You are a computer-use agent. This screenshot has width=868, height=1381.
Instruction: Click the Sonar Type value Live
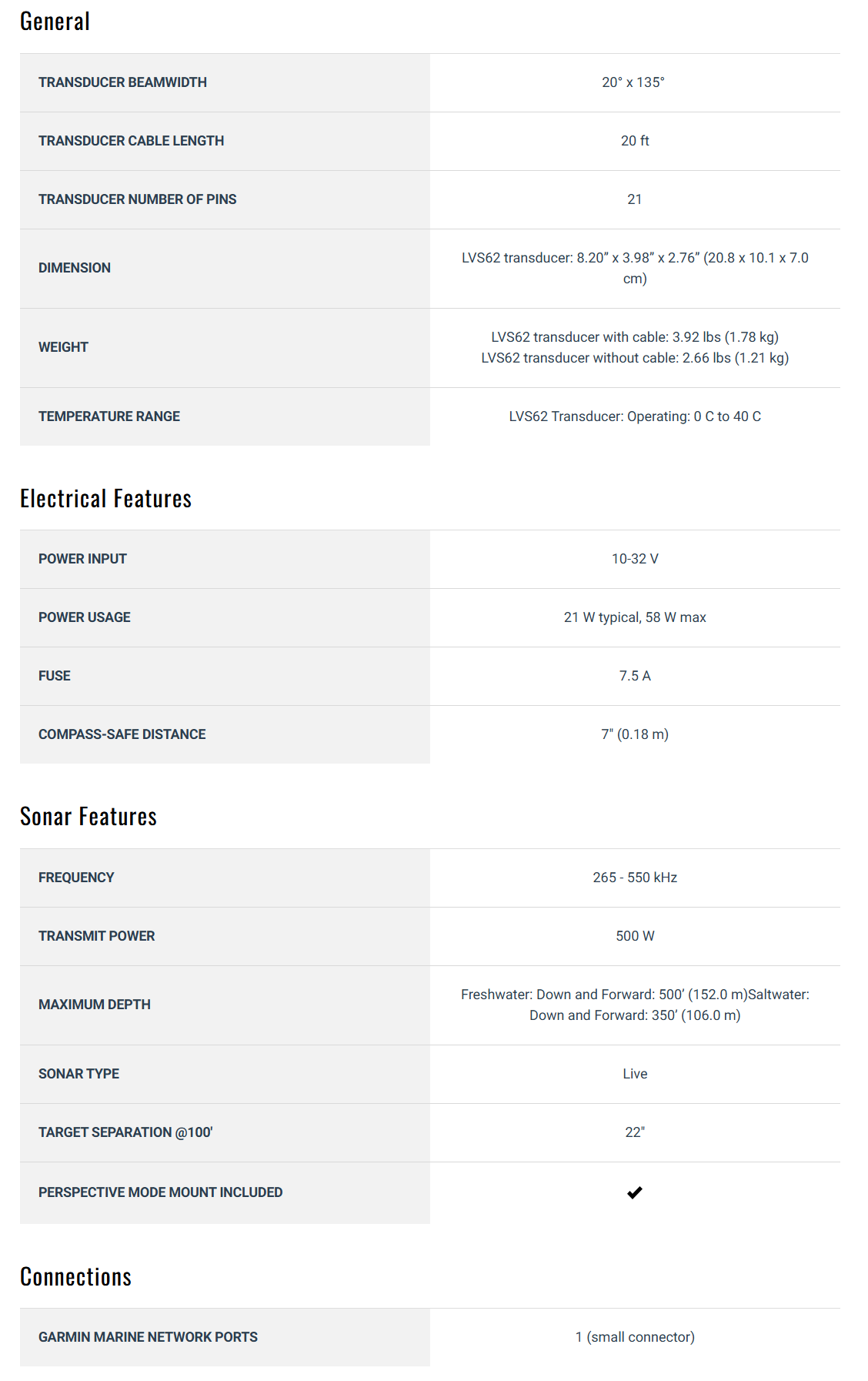pos(635,1074)
